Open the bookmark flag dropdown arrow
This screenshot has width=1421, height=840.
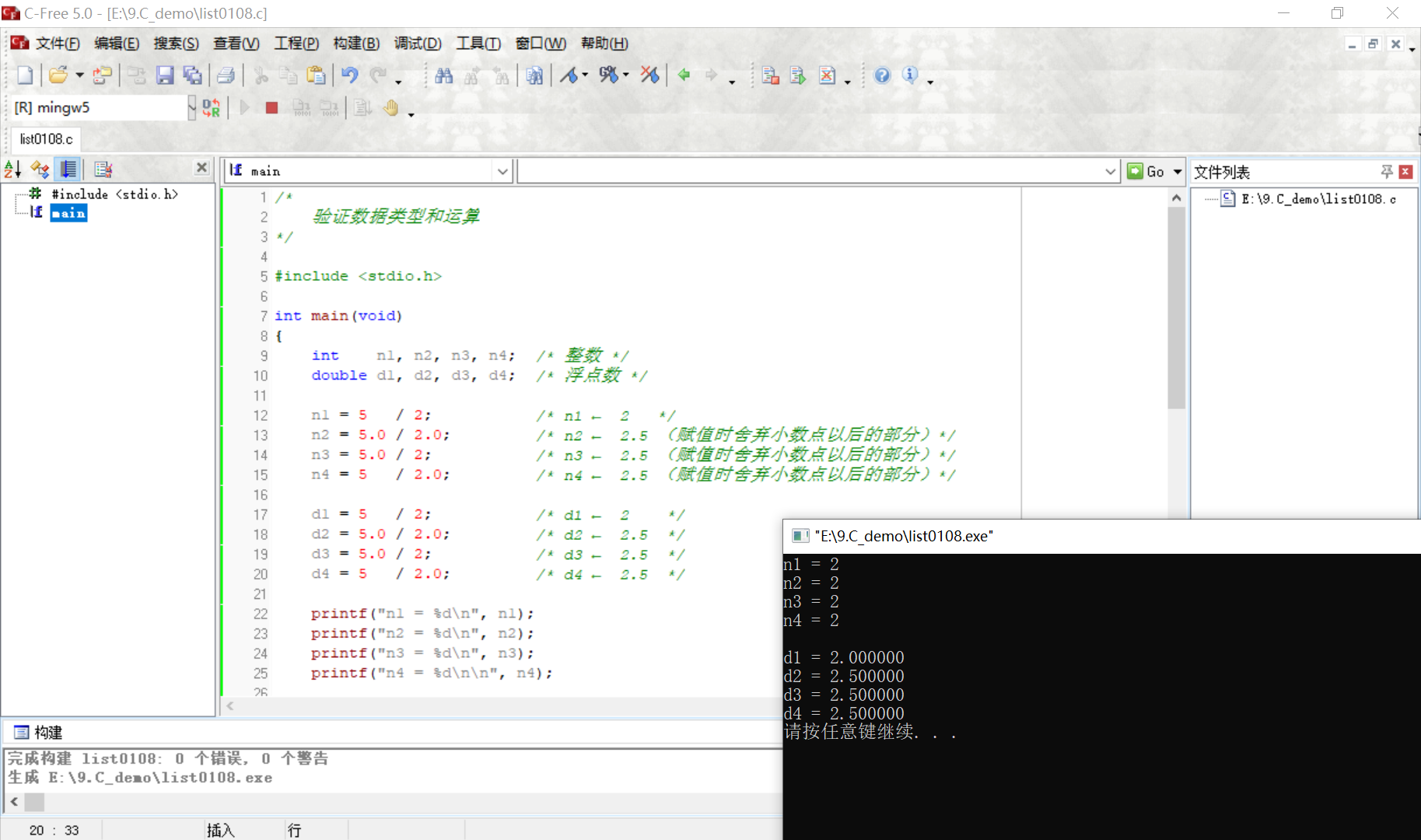(585, 75)
